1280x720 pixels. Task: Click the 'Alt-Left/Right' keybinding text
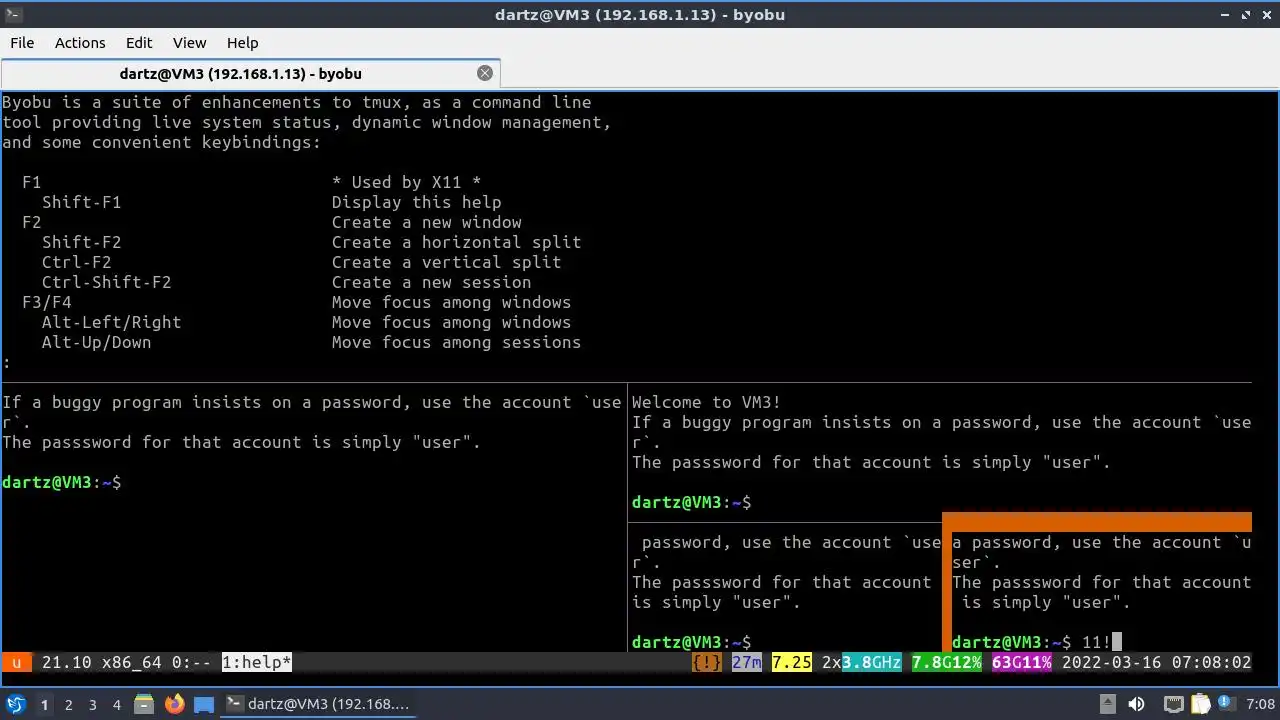pos(111,322)
